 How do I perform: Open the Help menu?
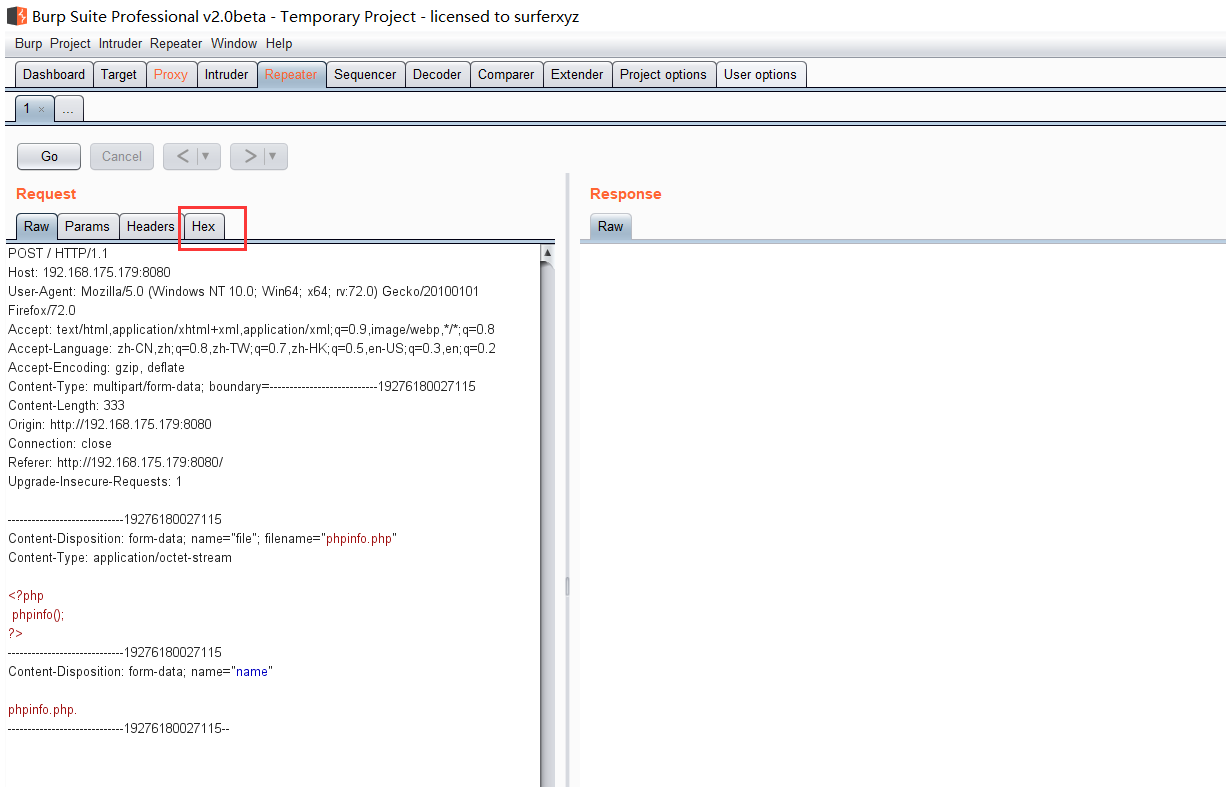coord(279,44)
